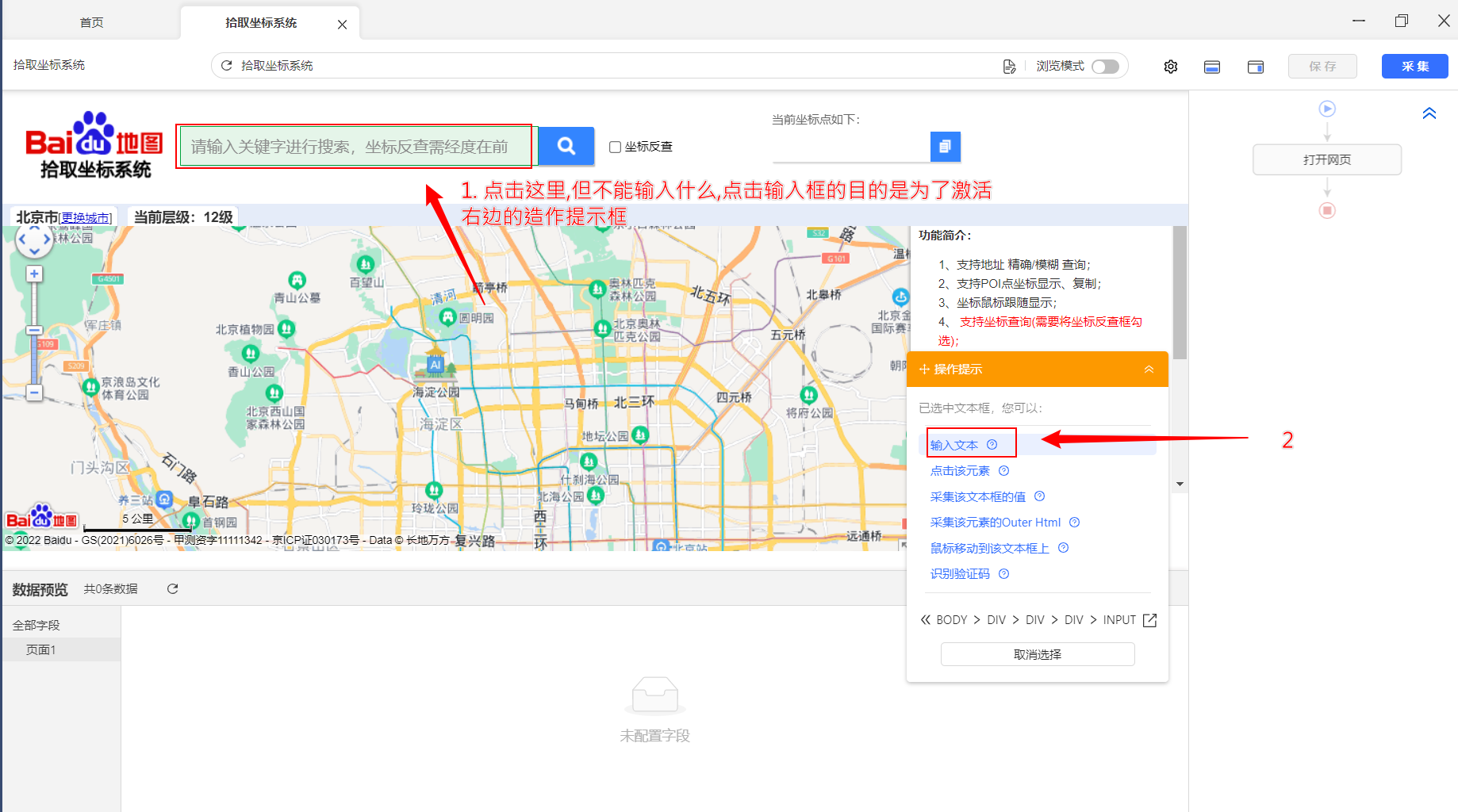1458x812 pixels.
Task: Click the 百望山 park marker on the map
Action: pos(366,263)
